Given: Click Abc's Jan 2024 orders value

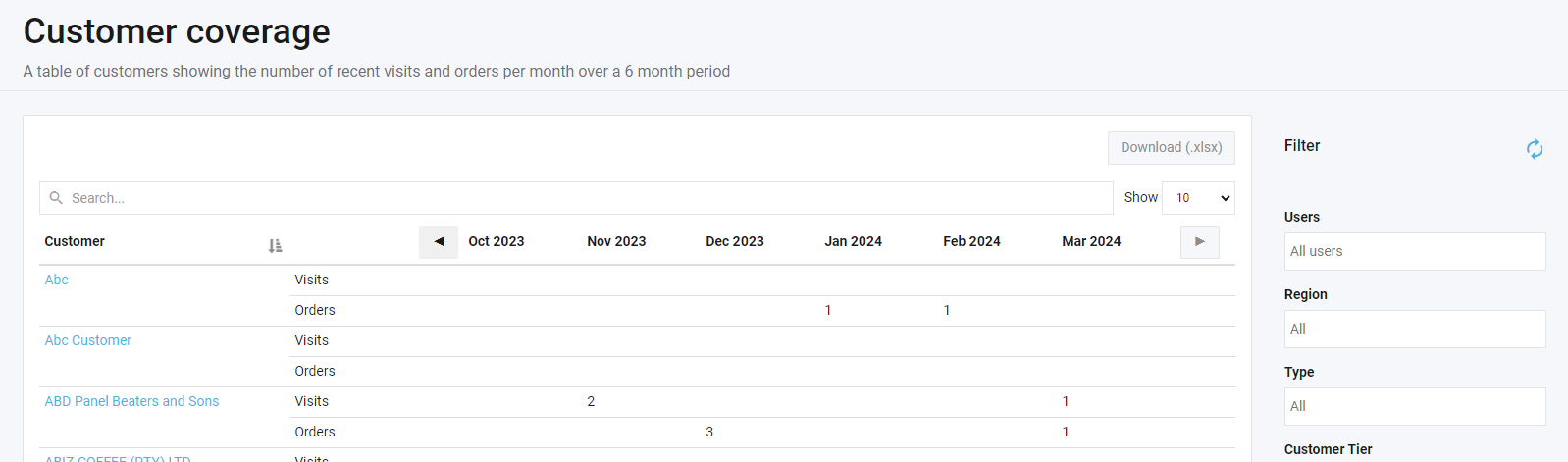Looking at the screenshot, I should coord(828,311).
